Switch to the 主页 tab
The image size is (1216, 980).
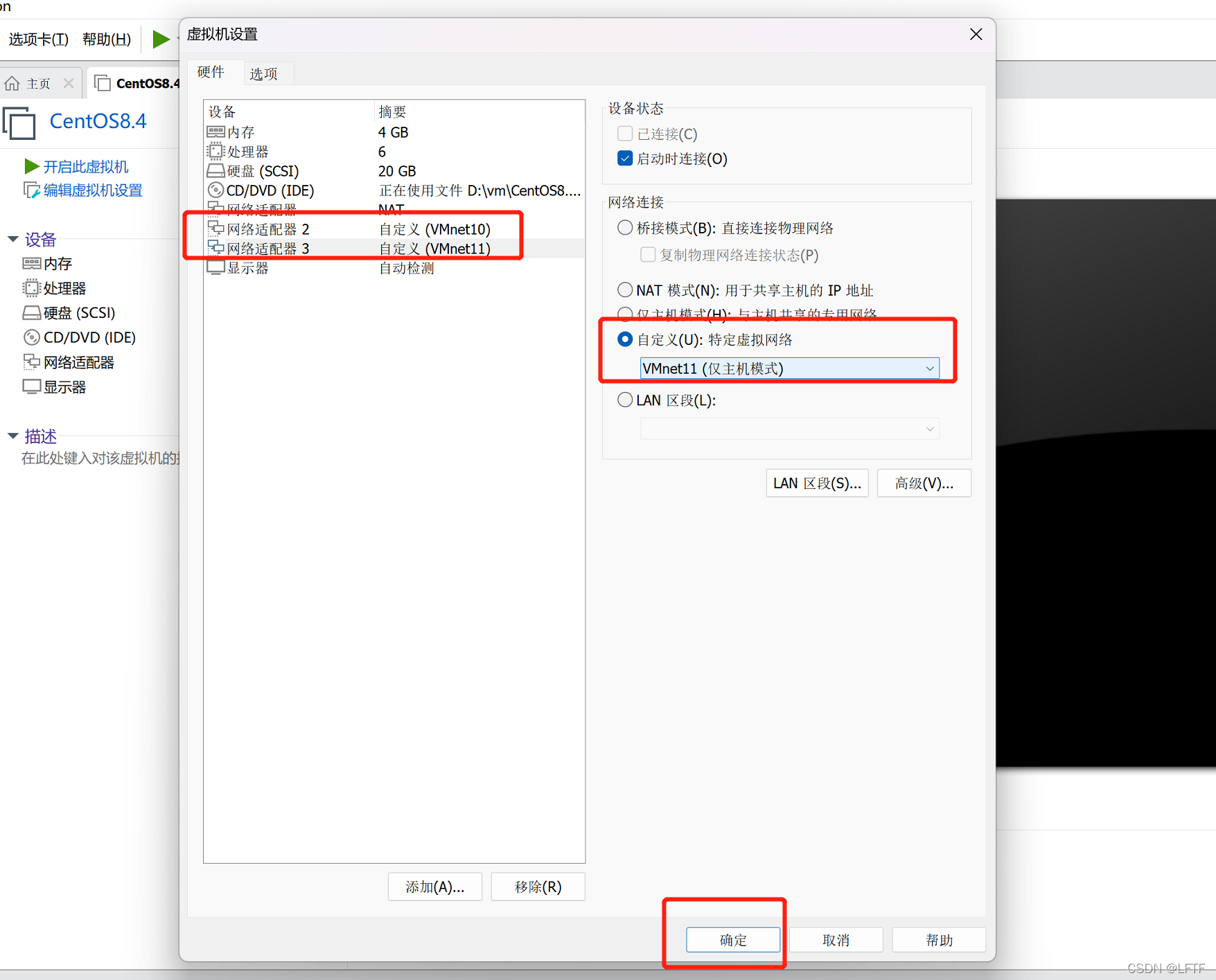(x=39, y=83)
